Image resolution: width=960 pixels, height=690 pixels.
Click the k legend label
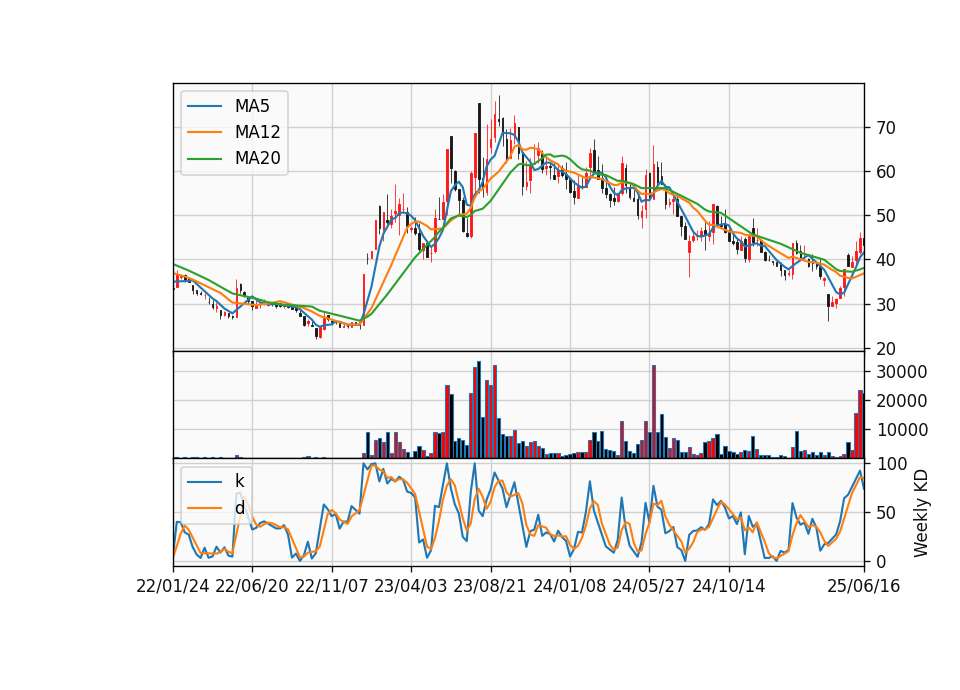[239, 481]
